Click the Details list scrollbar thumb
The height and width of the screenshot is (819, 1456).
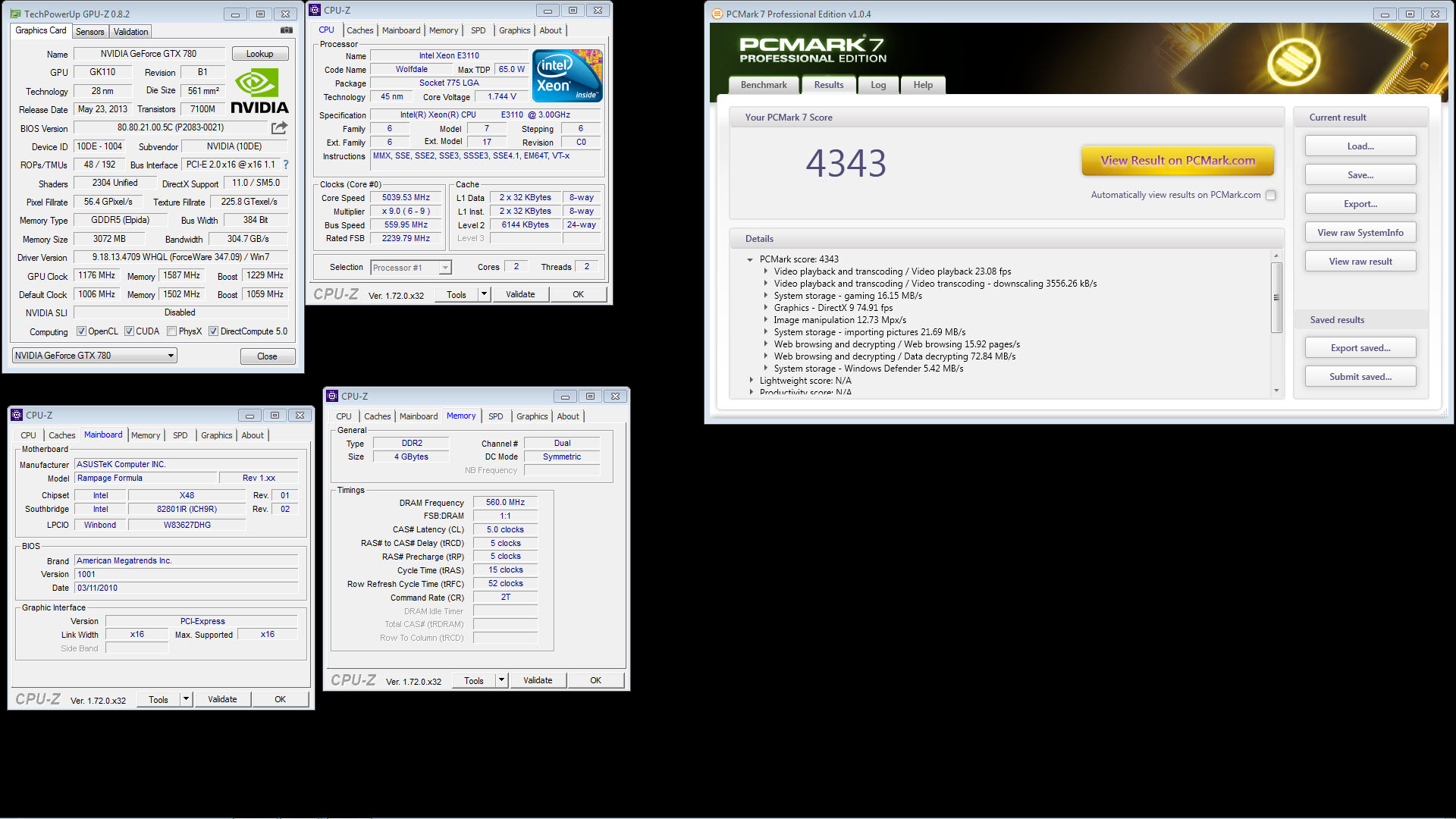pos(1276,297)
